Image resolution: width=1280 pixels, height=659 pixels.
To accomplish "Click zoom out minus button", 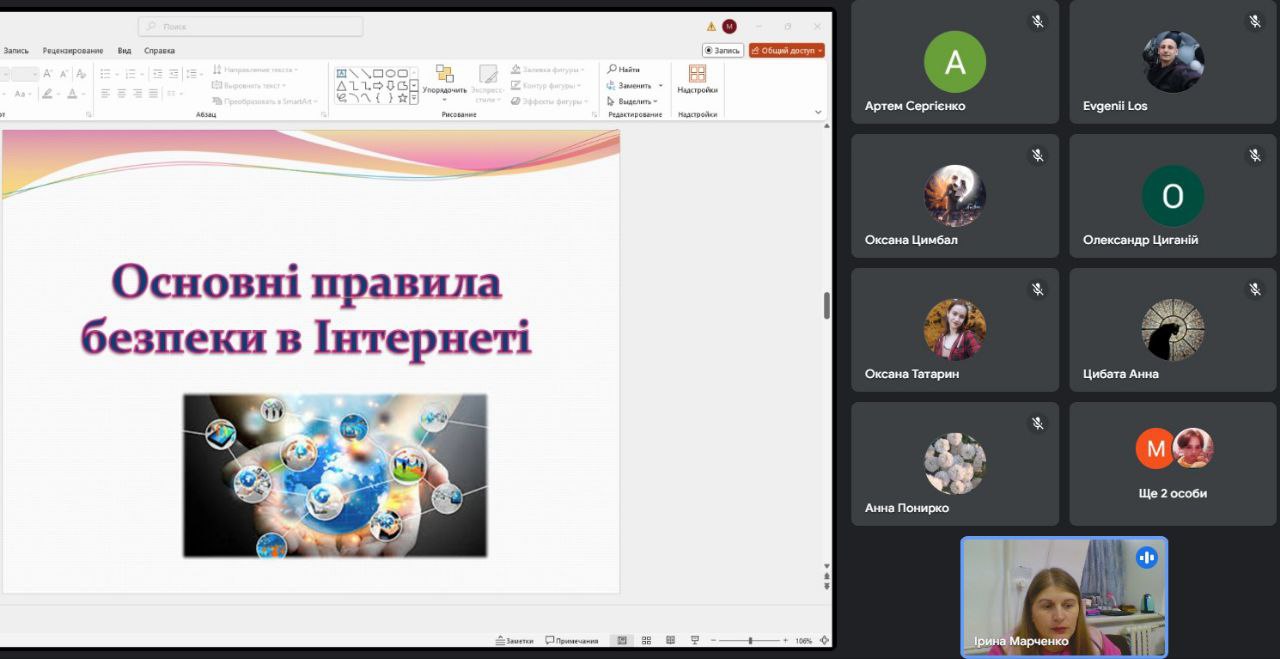I will tap(713, 640).
